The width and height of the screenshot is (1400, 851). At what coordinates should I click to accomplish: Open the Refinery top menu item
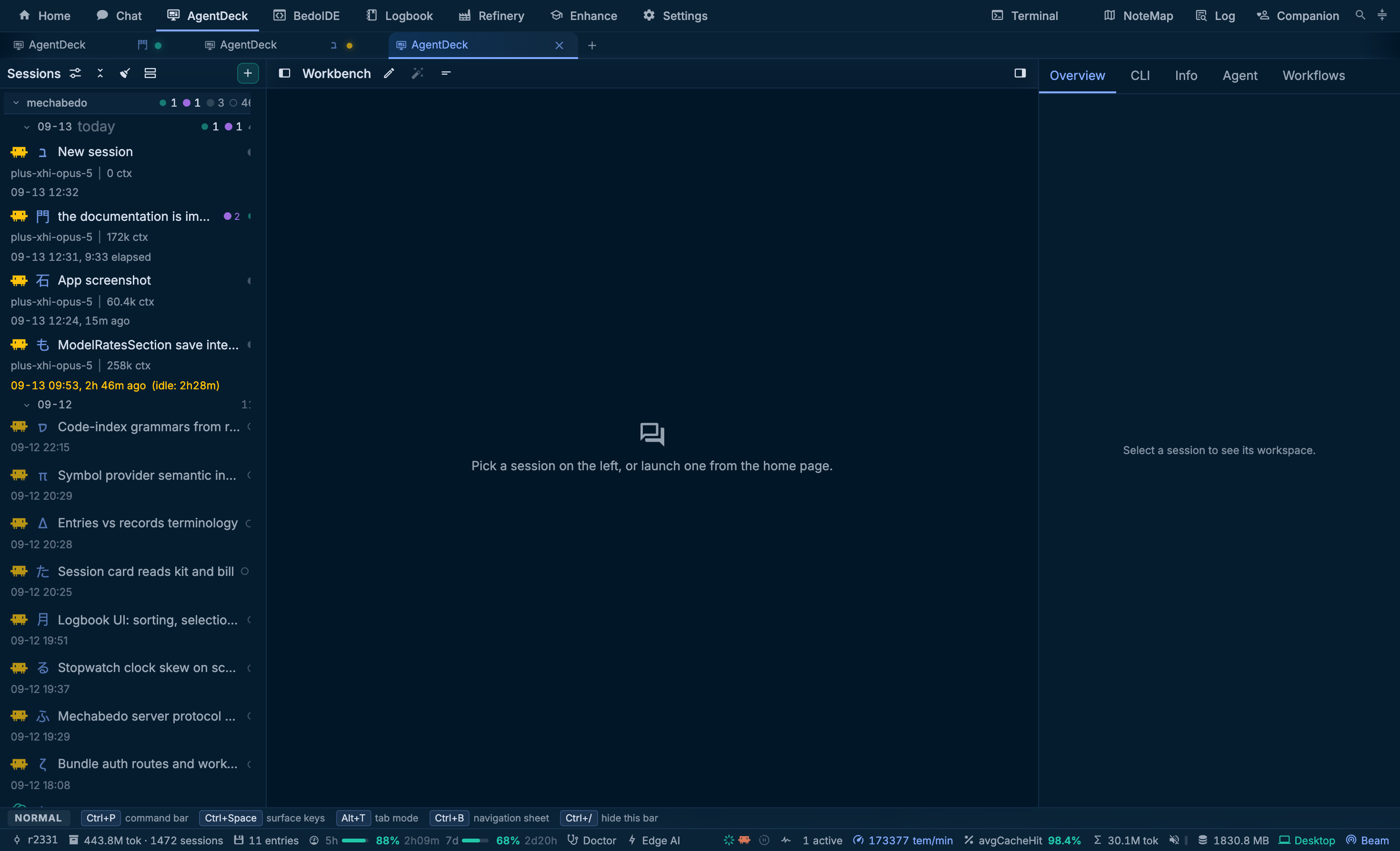tap(491, 15)
